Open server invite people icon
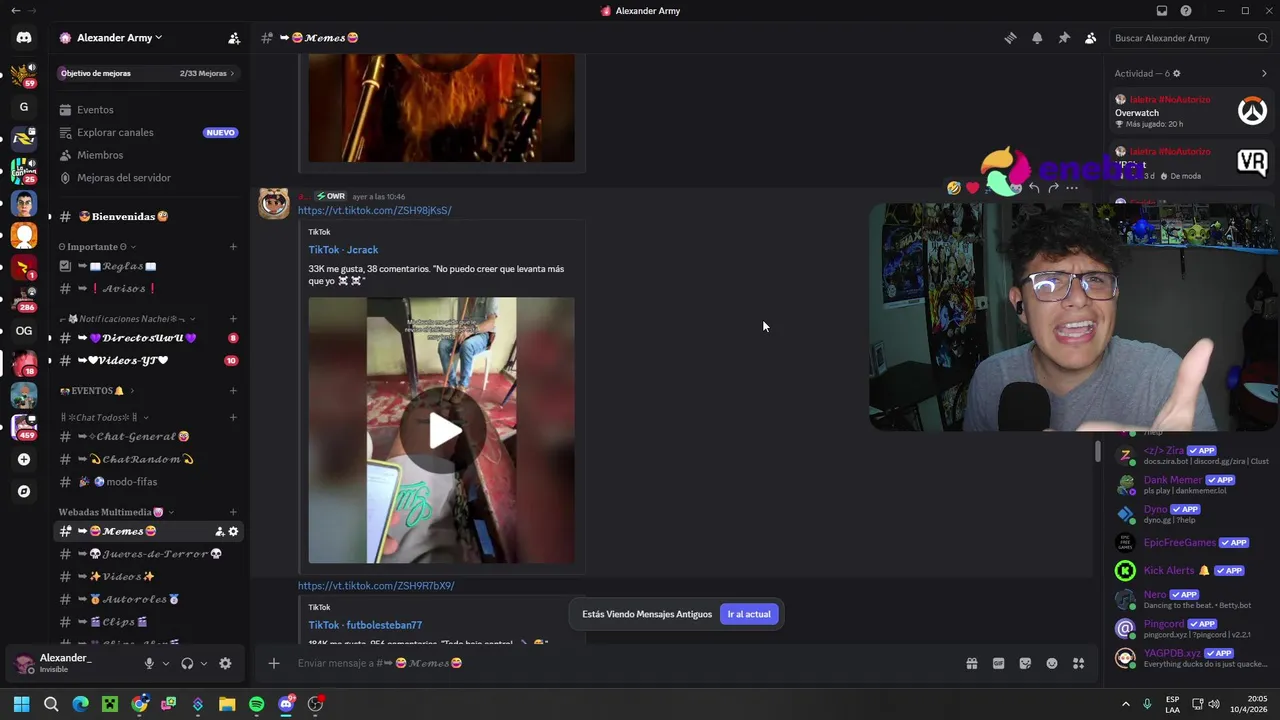Image resolution: width=1280 pixels, height=720 pixels. (x=234, y=38)
